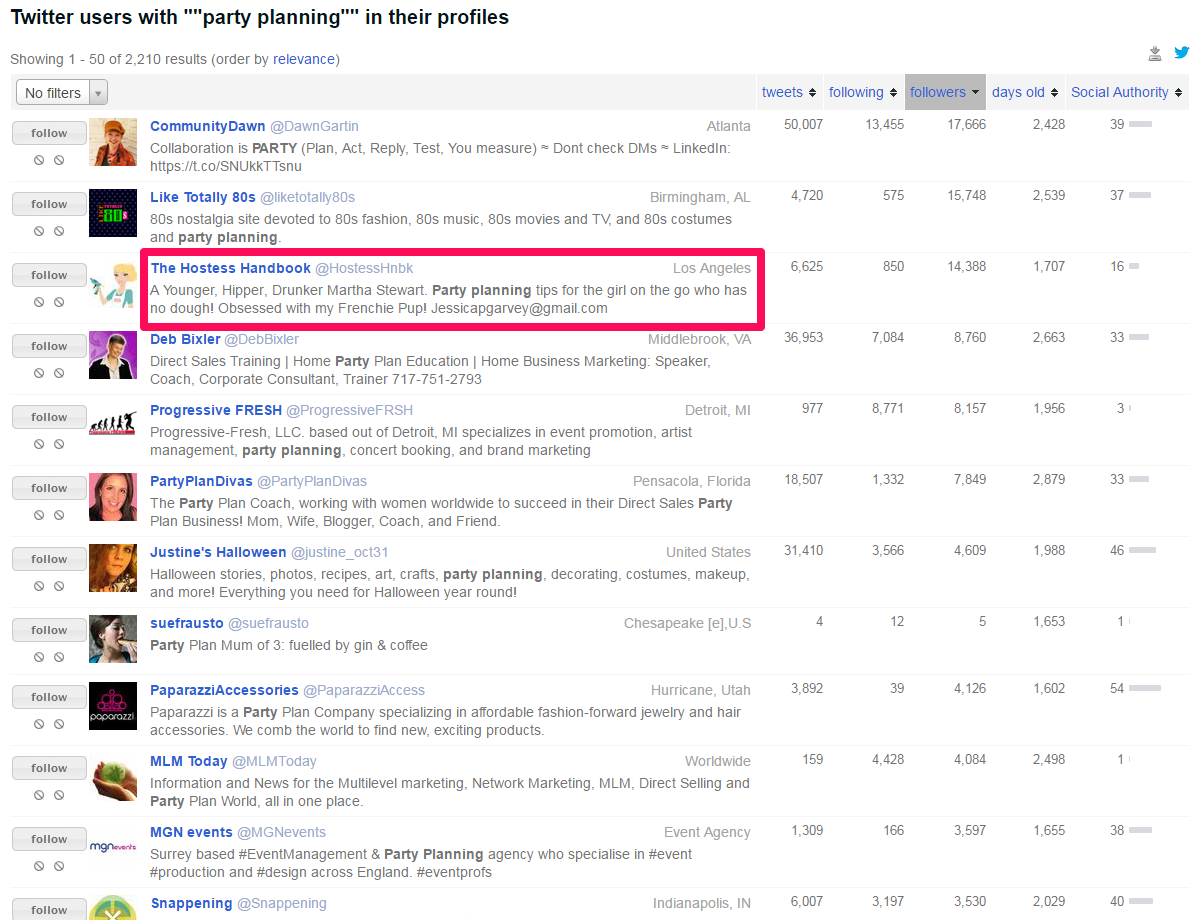1198x920 pixels.
Task: Click Deb Bixler avatar thumbnail
Action: click(113, 355)
